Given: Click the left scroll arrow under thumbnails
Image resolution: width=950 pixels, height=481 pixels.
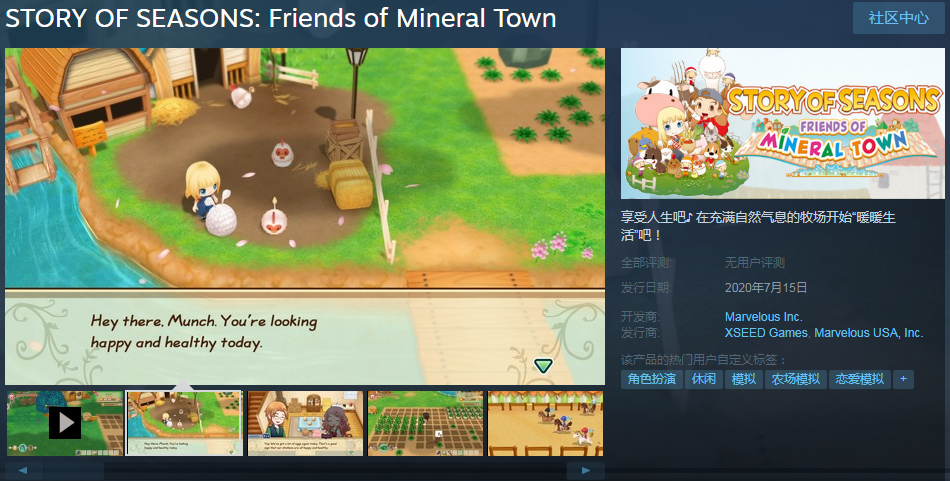Looking at the screenshot, I should coord(24,471).
